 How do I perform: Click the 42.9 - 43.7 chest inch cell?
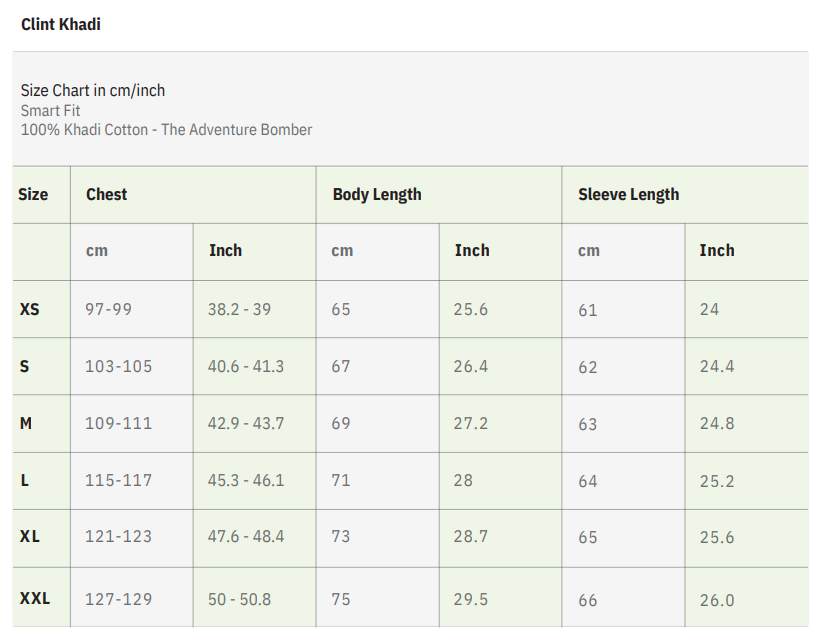pos(246,423)
